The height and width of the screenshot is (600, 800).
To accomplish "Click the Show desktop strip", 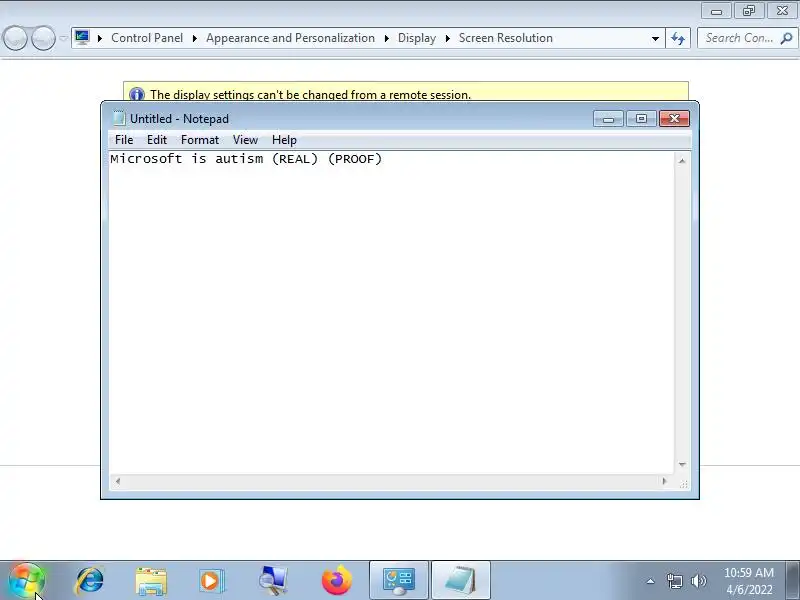I will click(792, 581).
